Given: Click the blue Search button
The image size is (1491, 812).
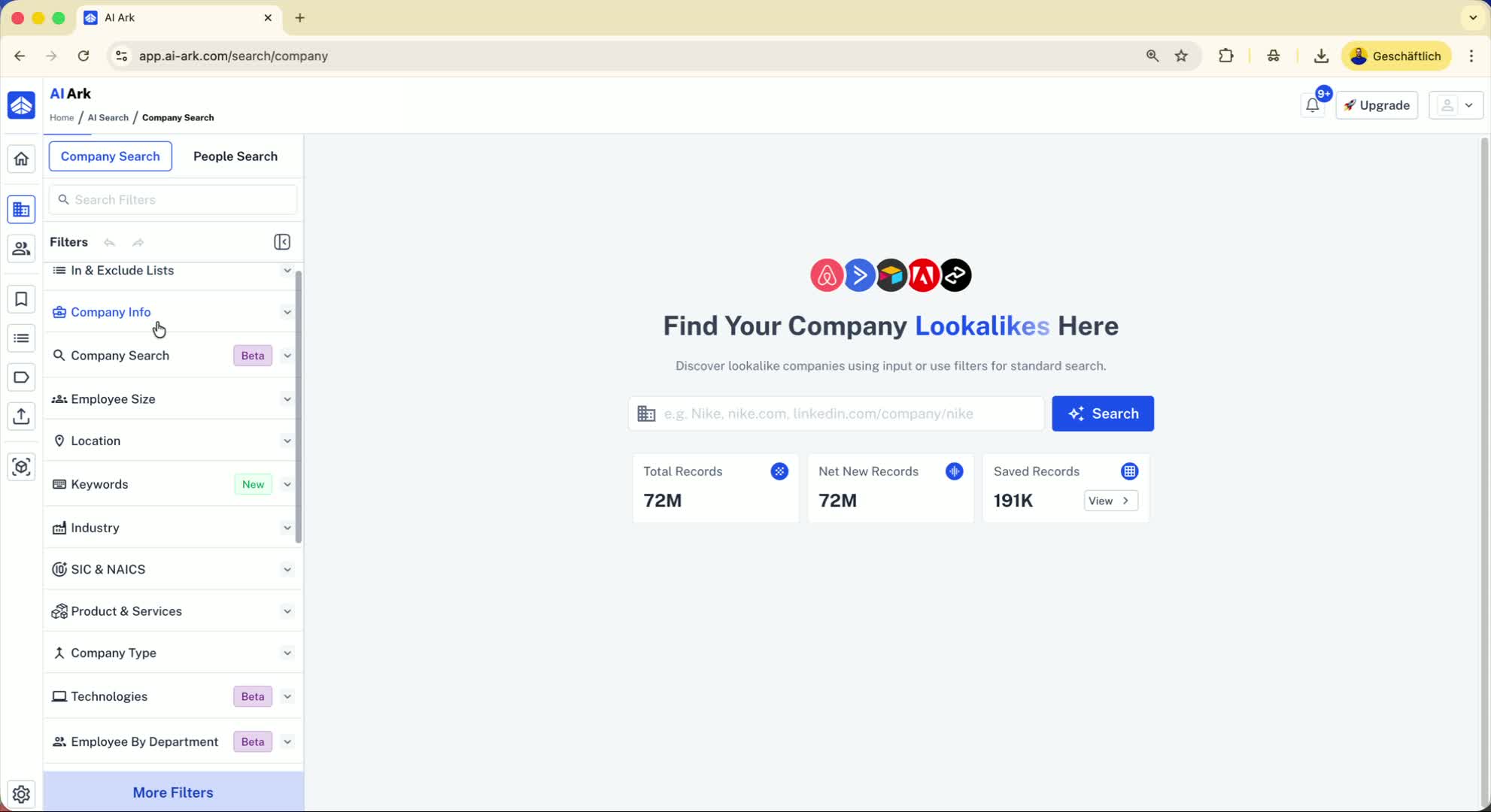Looking at the screenshot, I should point(1102,414).
